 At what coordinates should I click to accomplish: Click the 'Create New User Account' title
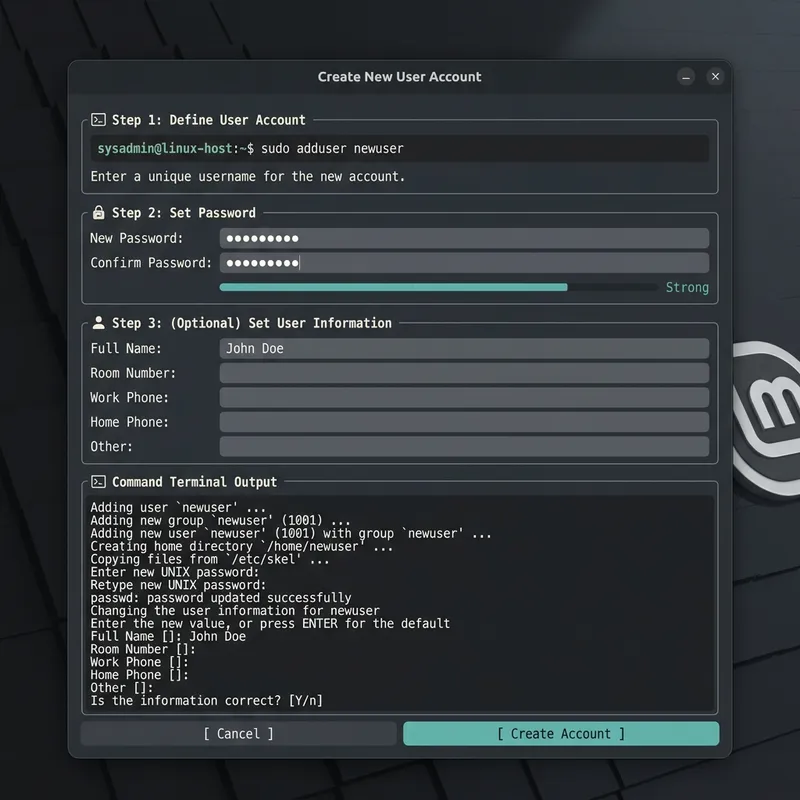(399, 77)
